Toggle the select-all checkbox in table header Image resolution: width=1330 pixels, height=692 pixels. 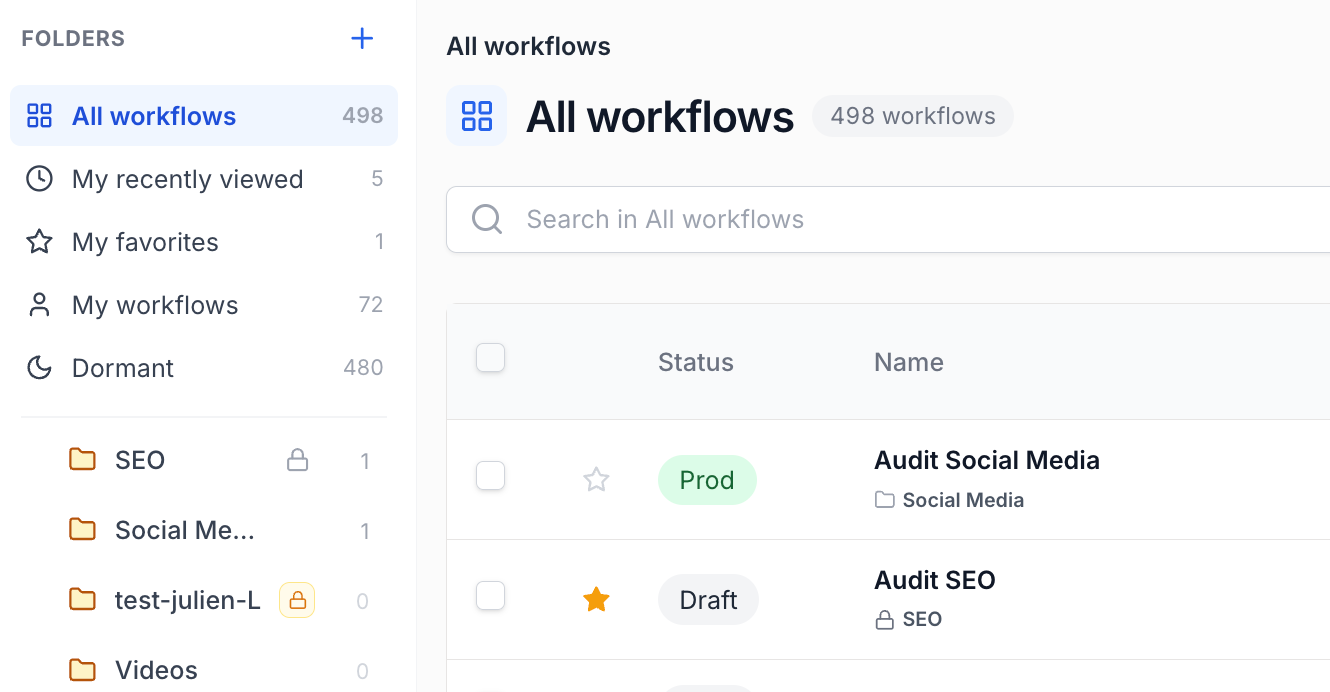490,358
